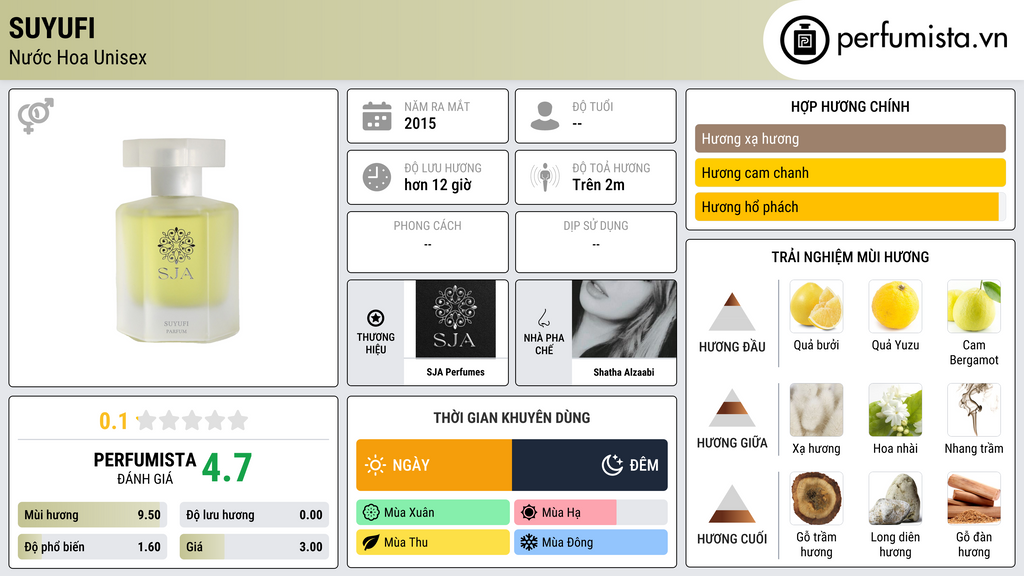
Task: Open the Xạ hương note image
Action: click(x=816, y=409)
